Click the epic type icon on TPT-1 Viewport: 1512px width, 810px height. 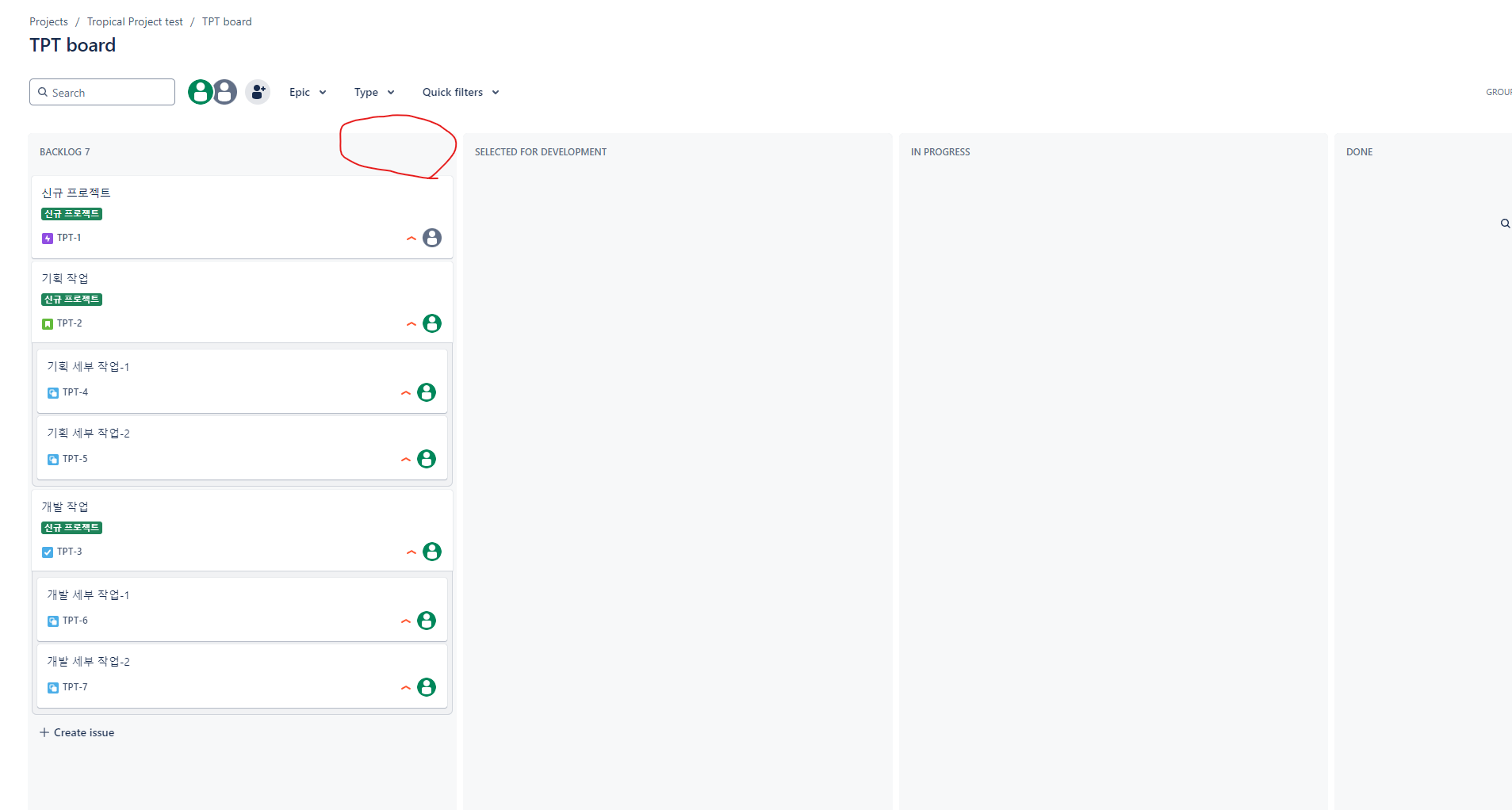(48, 238)
